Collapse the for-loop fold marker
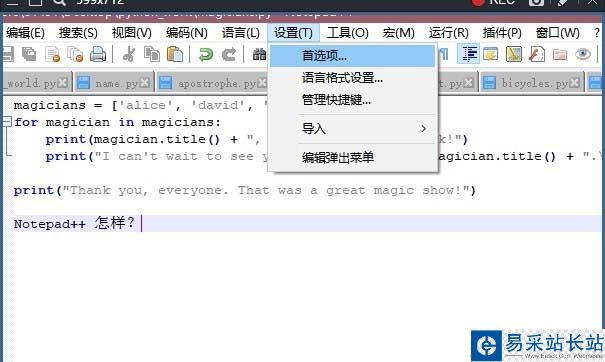Screen dimensions: 605x362 pos(7,122)
